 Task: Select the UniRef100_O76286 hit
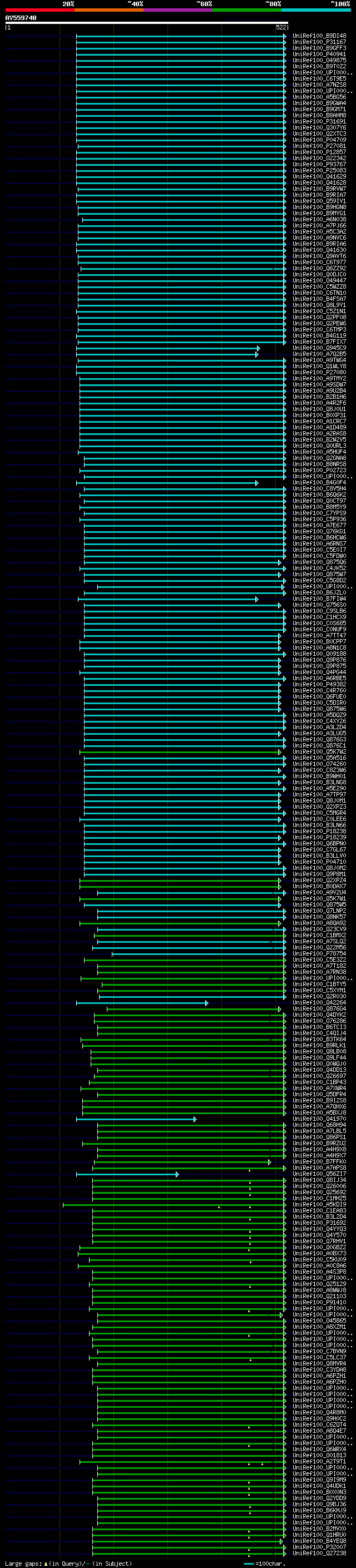pyautogui.click(x=319, y=1021)
